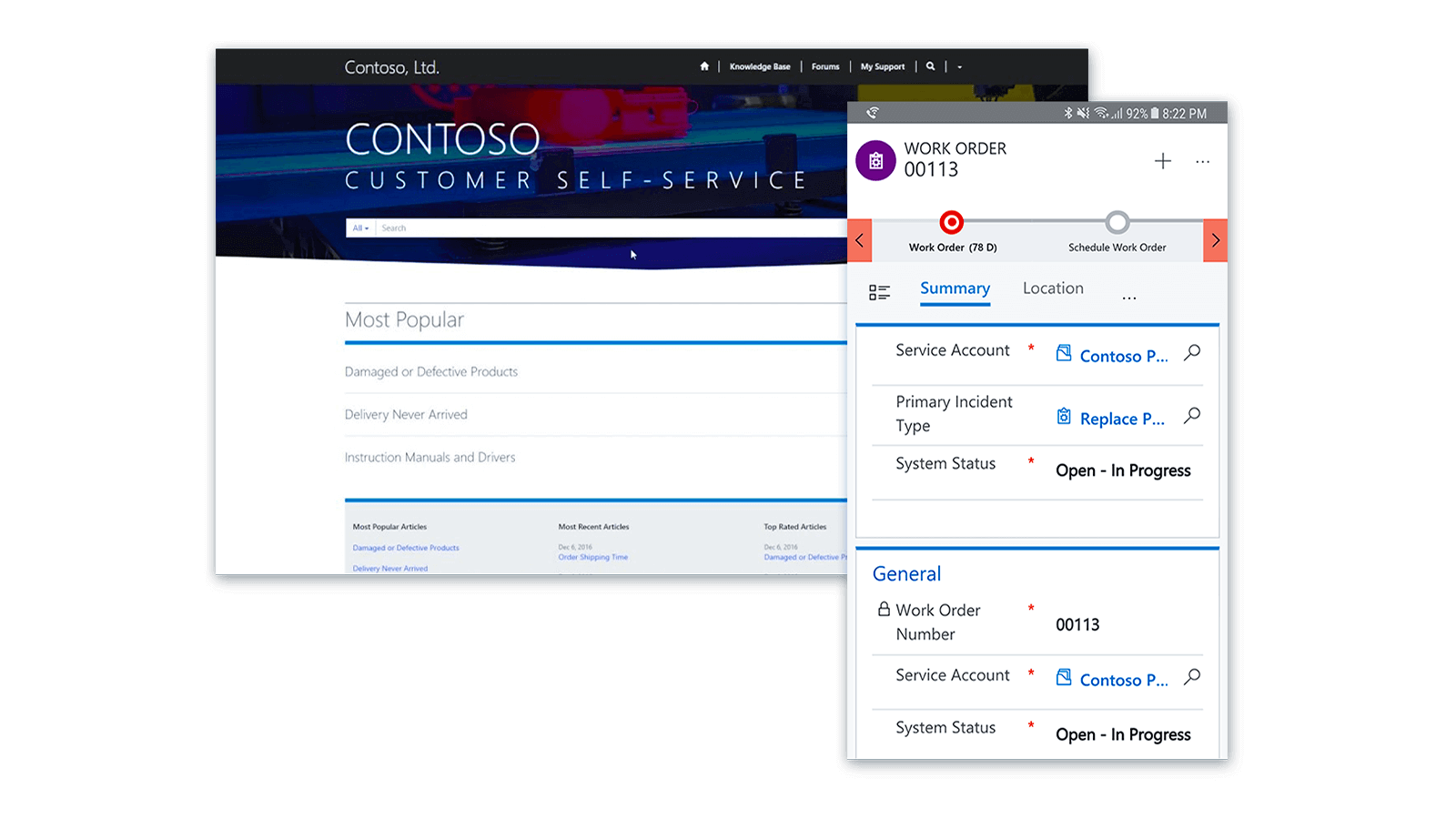The image size is (1456, 819).
Task: Click the CONTOSO banner title
Action: tap(442, 139)
